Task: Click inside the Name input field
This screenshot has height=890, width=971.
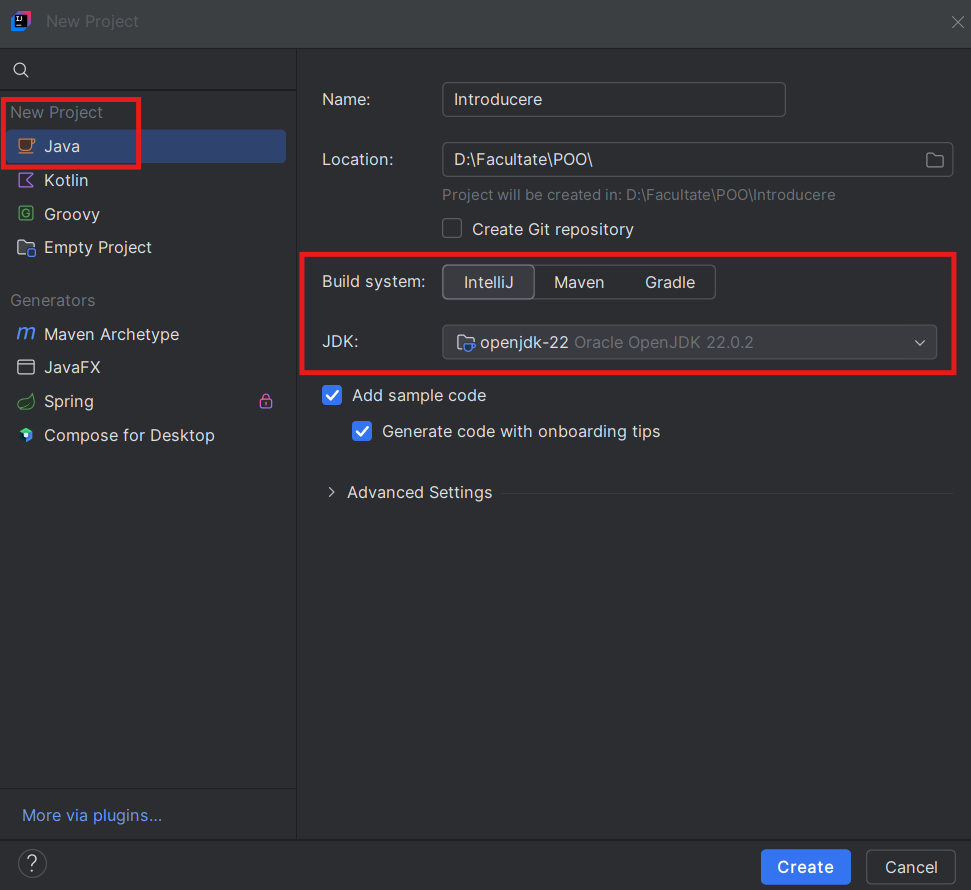Action: pyautogui.click(x=613, y=99)
